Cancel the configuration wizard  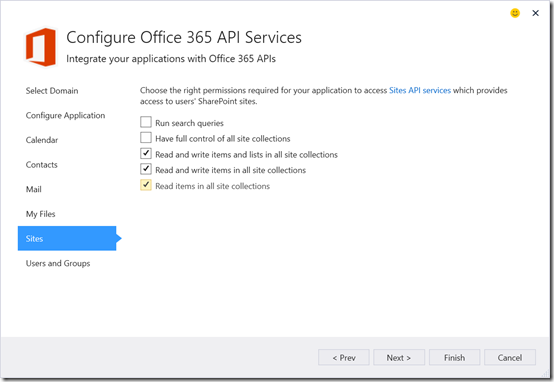pos(510,358)
